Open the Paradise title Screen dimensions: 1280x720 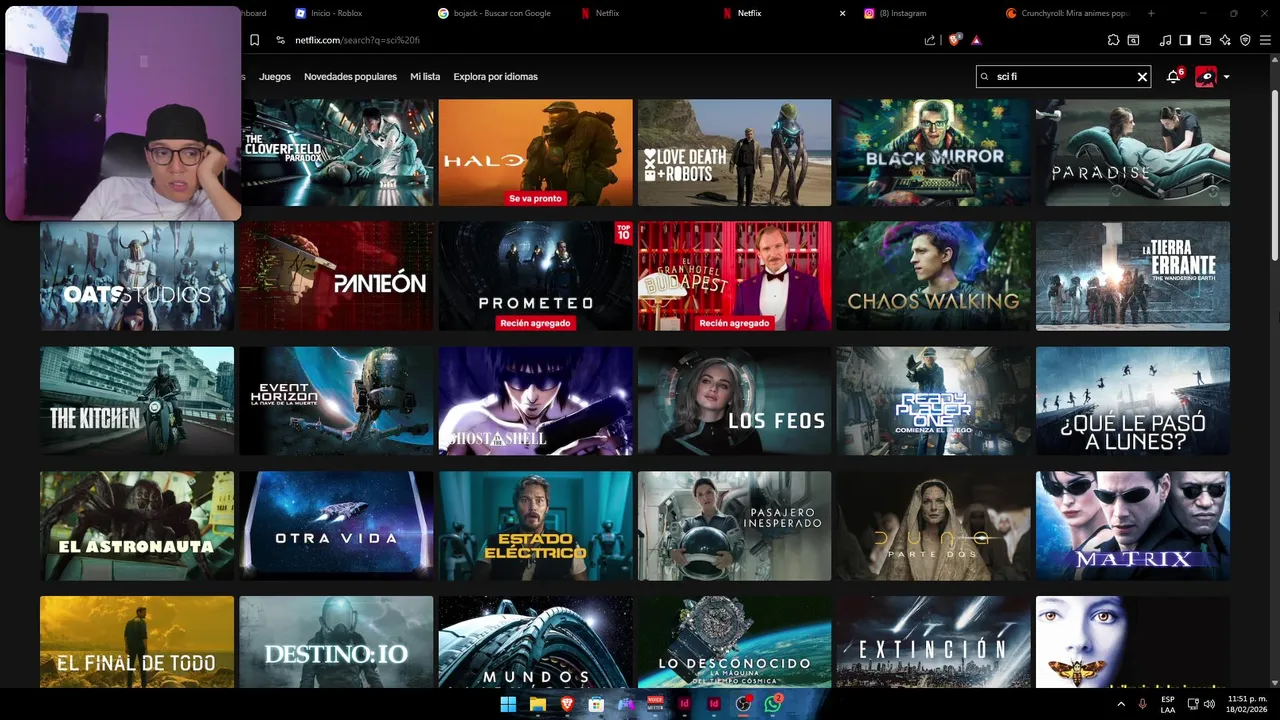click(1133, 152)
